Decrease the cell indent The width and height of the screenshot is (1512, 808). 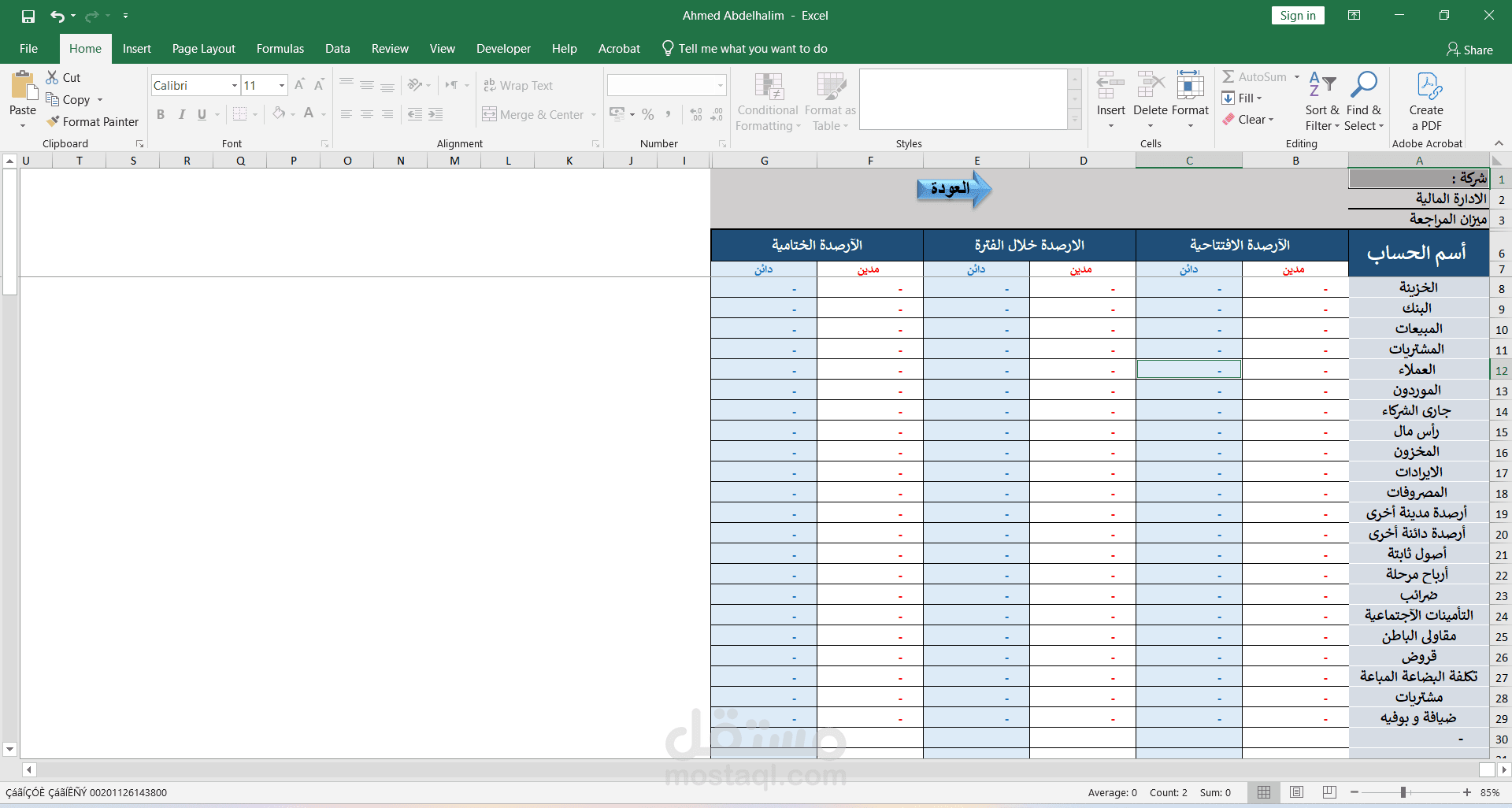pyautogui.click(x=415, y=114)
